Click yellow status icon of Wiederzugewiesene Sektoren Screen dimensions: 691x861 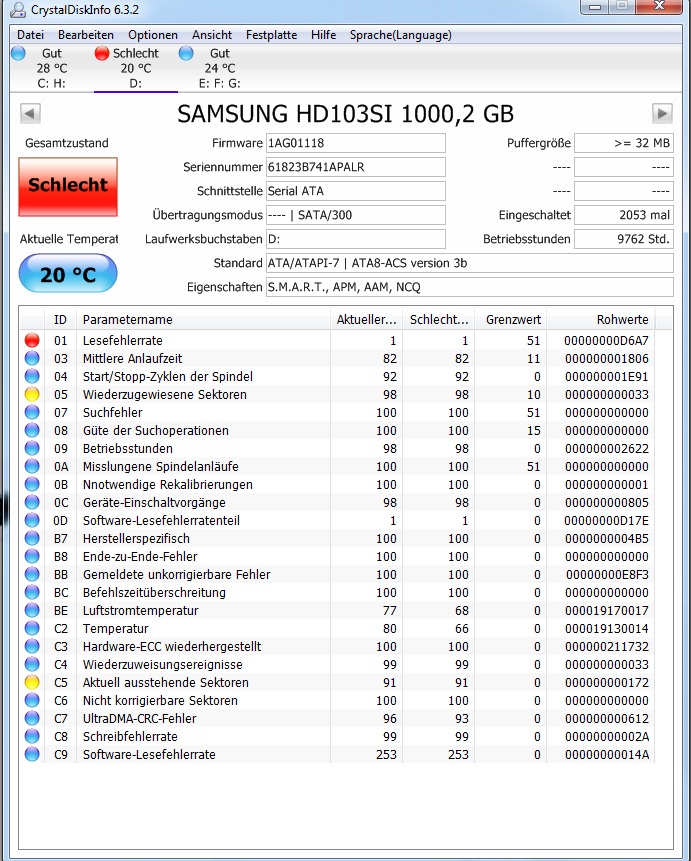tap(32, 394)
